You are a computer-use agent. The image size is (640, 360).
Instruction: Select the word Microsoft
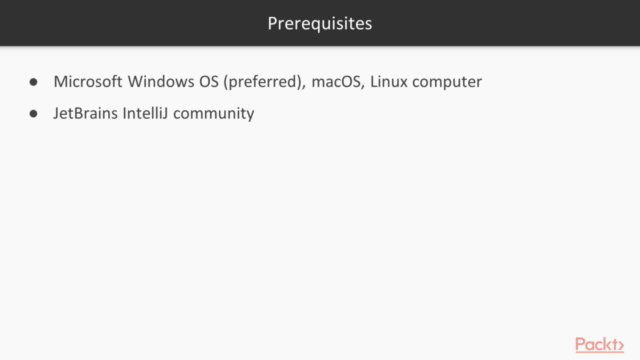click(88, 82)
